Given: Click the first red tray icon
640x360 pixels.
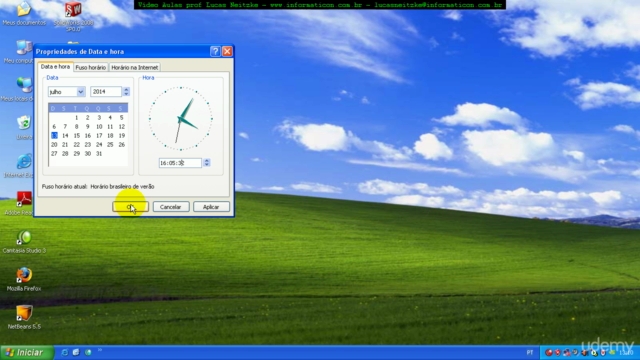Looking at the screenshot, I should (549, 353).
